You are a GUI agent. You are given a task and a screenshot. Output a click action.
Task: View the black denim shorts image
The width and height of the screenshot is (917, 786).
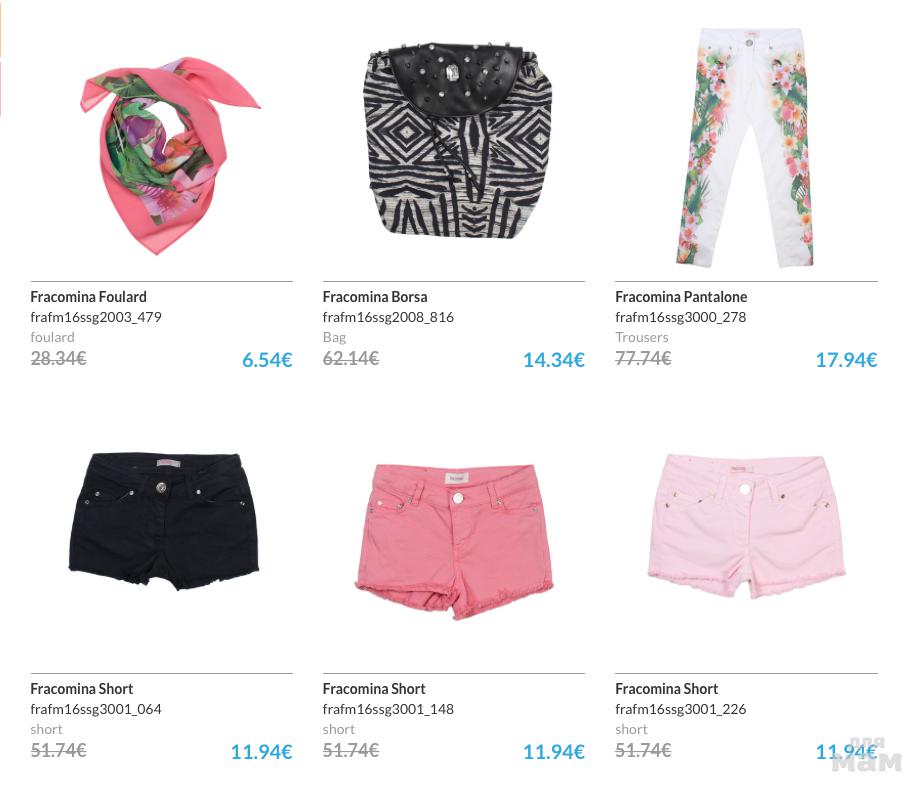164,520
